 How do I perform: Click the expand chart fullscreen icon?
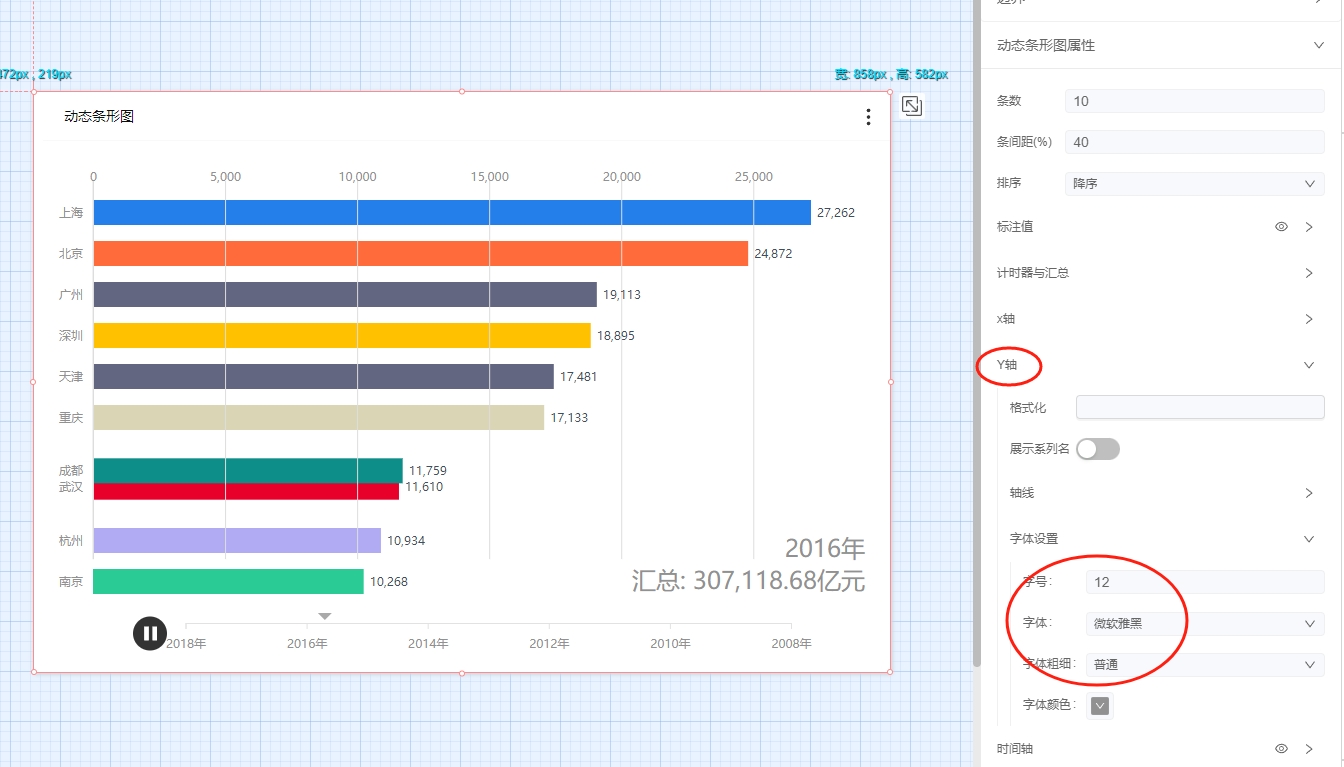(911, 106)
